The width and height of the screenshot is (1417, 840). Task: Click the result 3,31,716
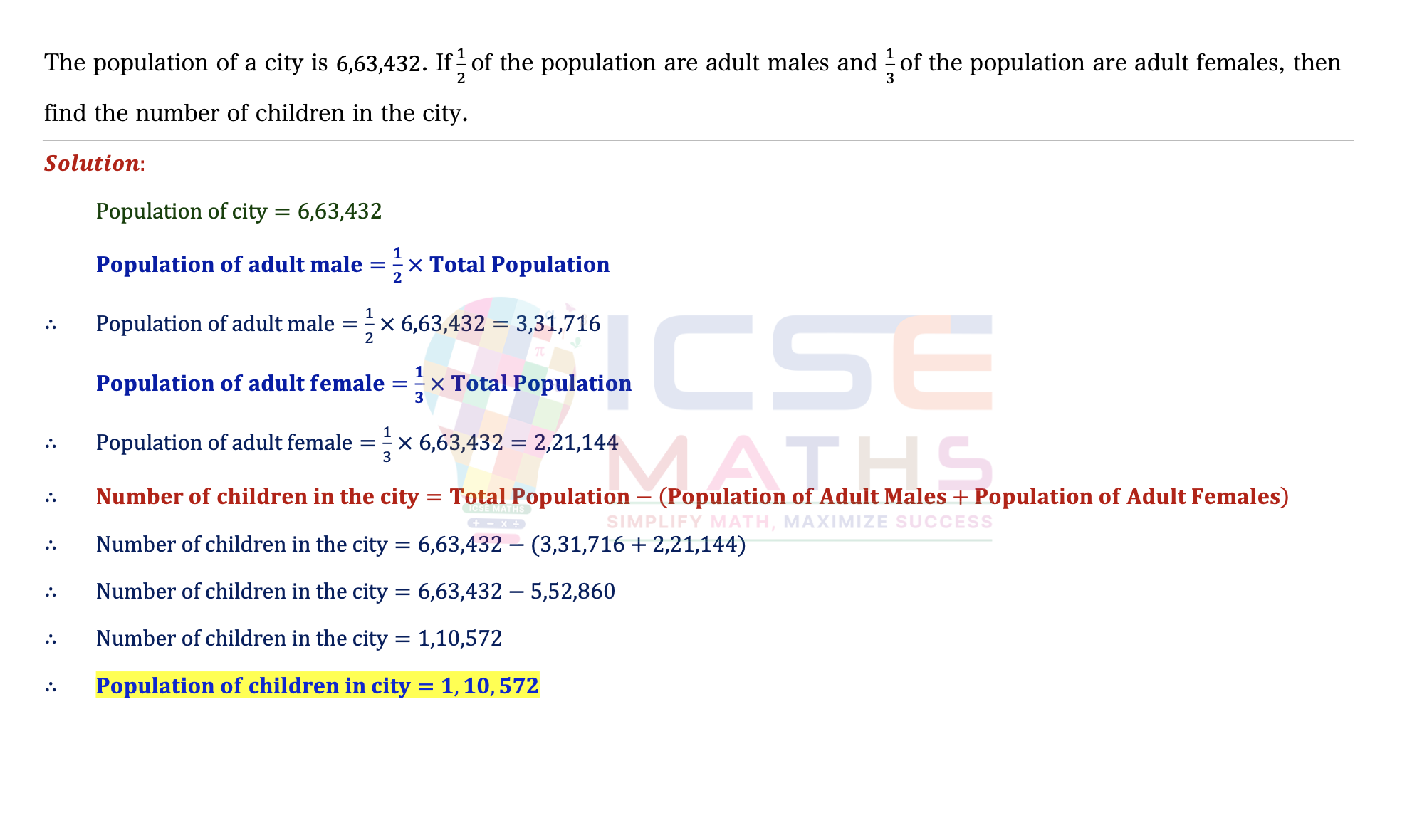(x=558, y=325)
